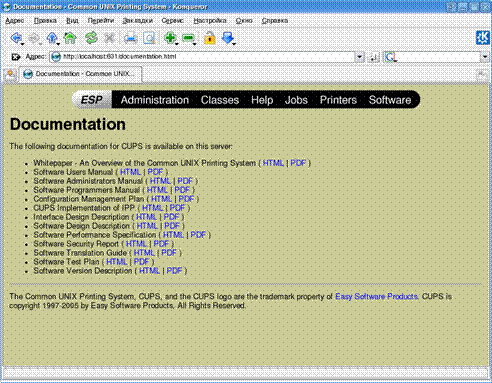Open PDF link for Software Version Description
Screen dimensions: 492x383
click(174, 271)
